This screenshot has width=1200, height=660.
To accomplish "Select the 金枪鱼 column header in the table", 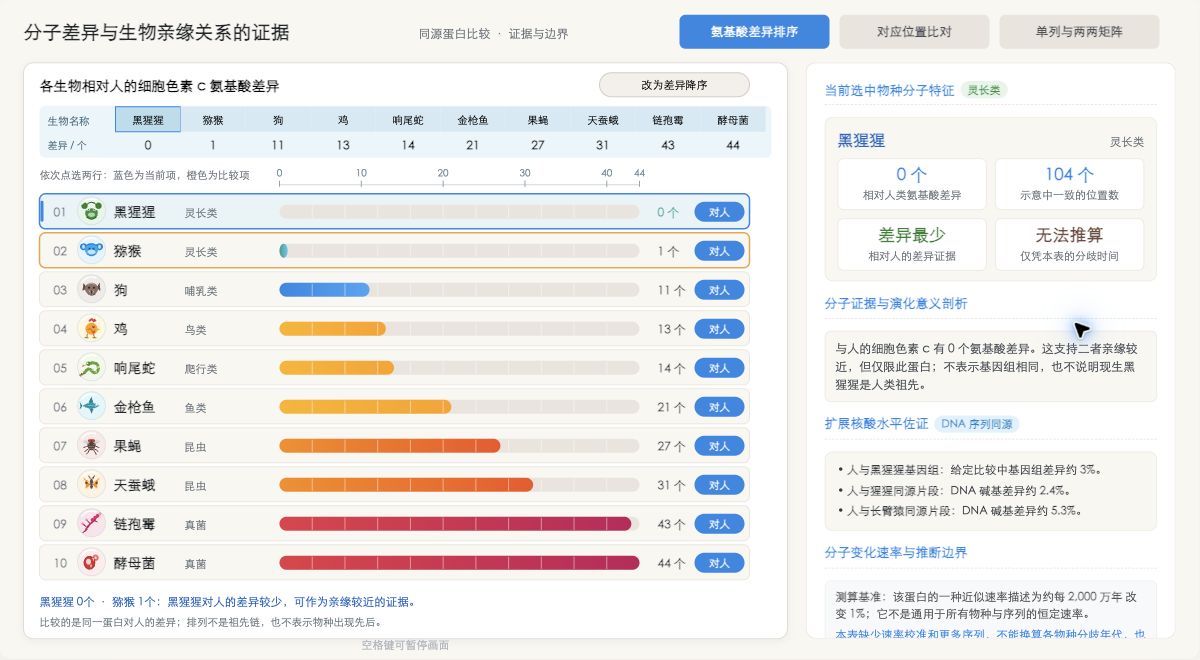I will pyautogui.click(x=473, y=119).
